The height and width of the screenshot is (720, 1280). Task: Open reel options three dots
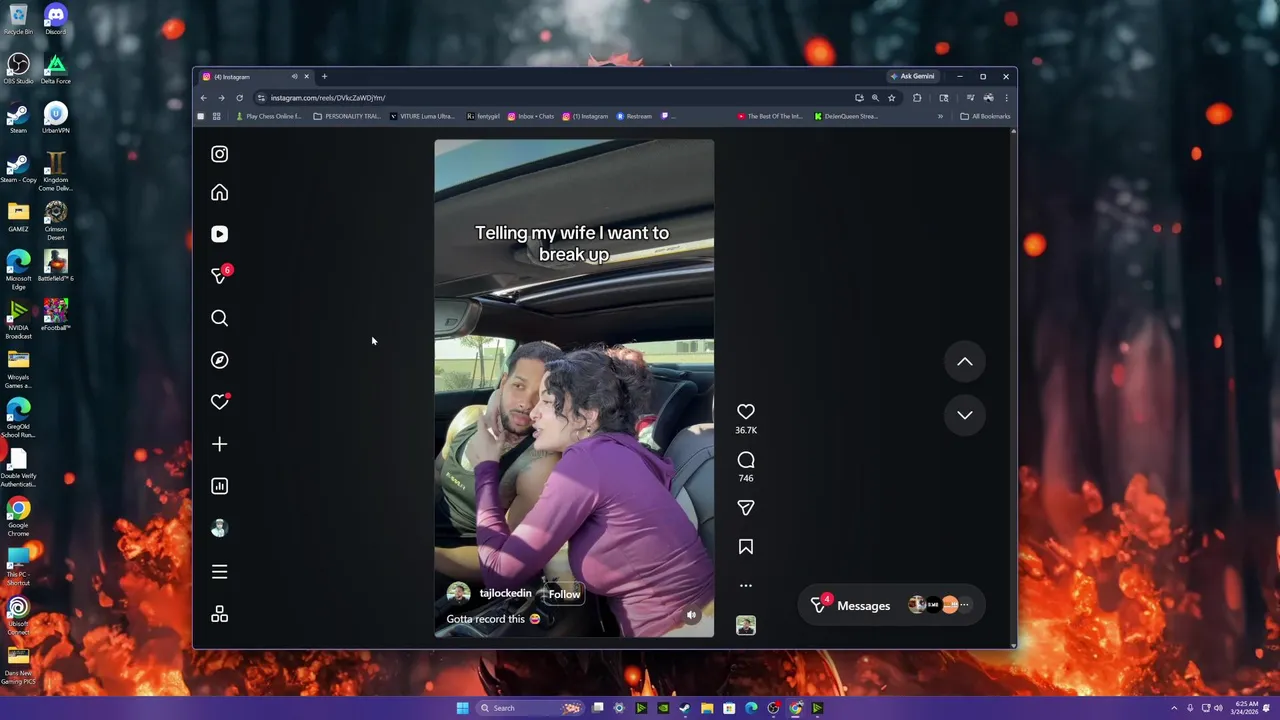746,586
